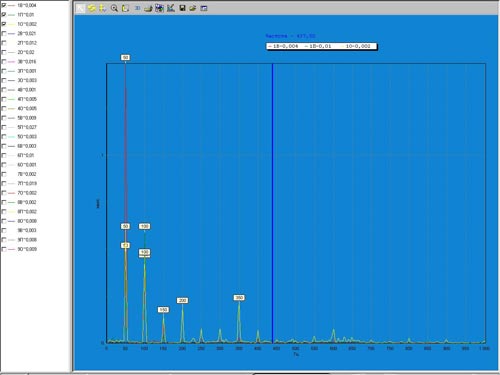Uncheck the third series checkbox 0.002
The image size is (500, 375).
tap(4, 24)
